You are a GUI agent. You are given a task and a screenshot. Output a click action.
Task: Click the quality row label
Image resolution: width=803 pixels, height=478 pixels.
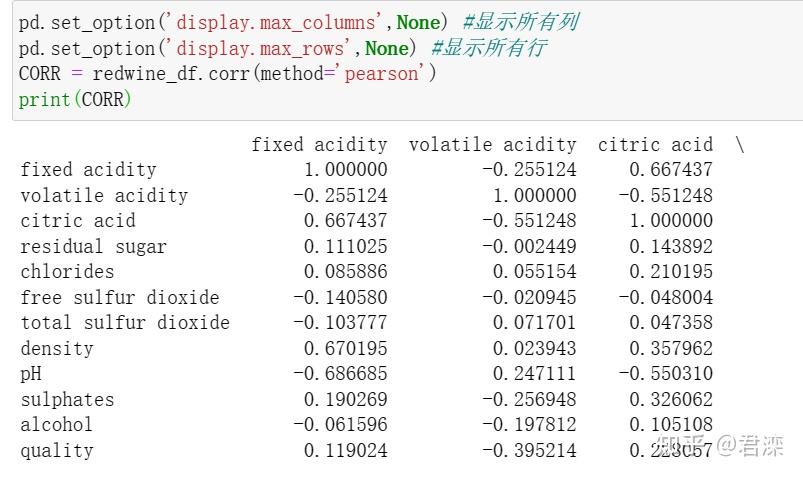56,451
